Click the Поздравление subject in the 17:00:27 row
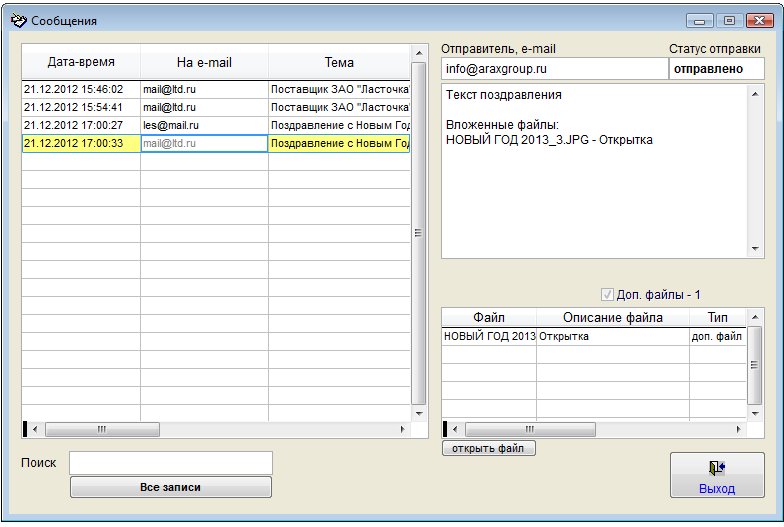This screenshot has height=527, width=784. coord(340,126)
